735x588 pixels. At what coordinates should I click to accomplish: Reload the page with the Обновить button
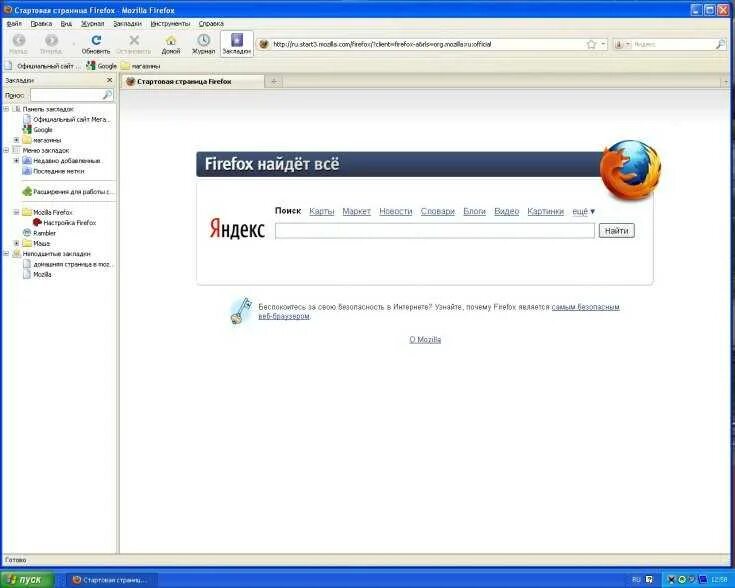96,44
